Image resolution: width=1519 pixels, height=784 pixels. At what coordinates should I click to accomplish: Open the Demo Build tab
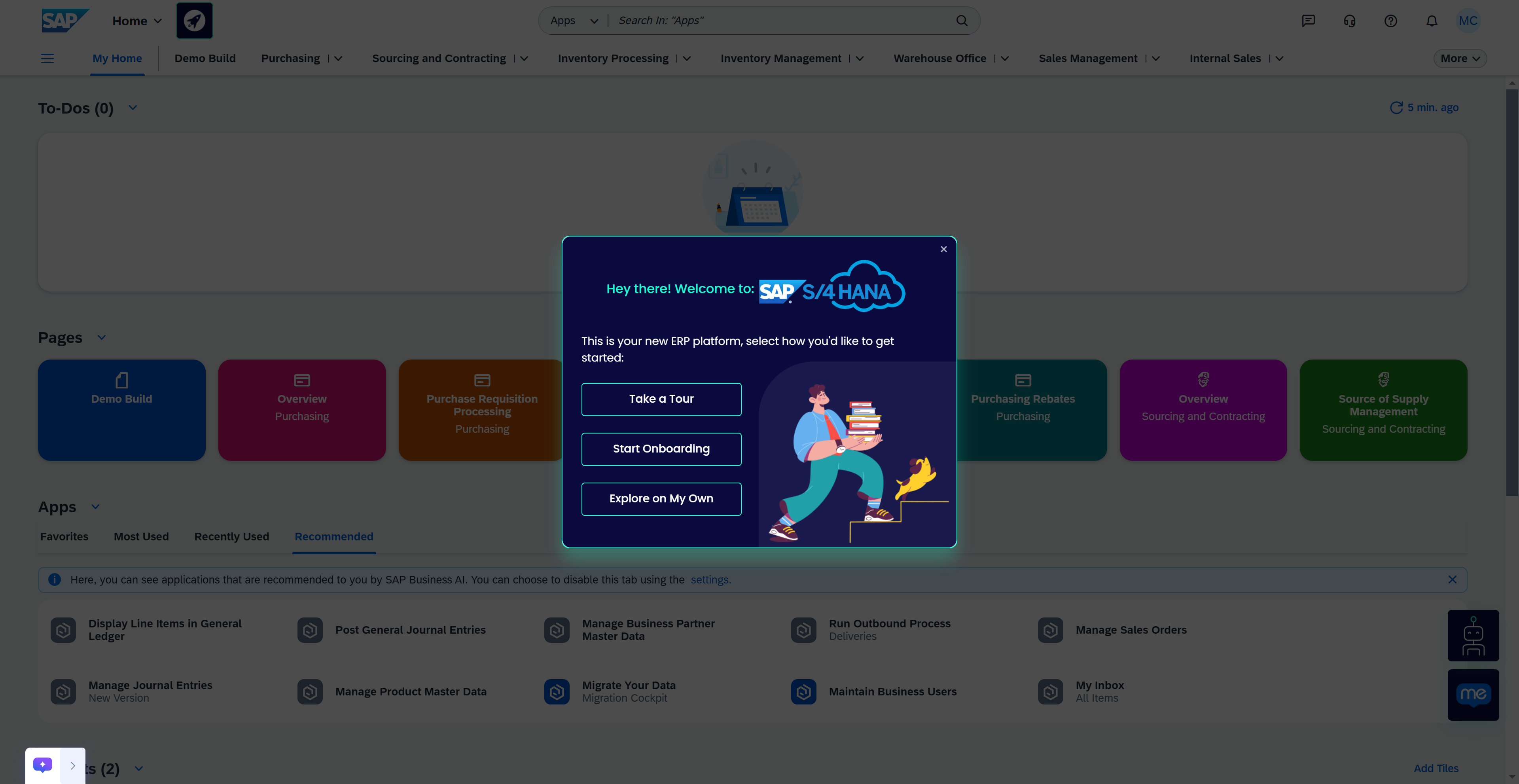[205, 59]
